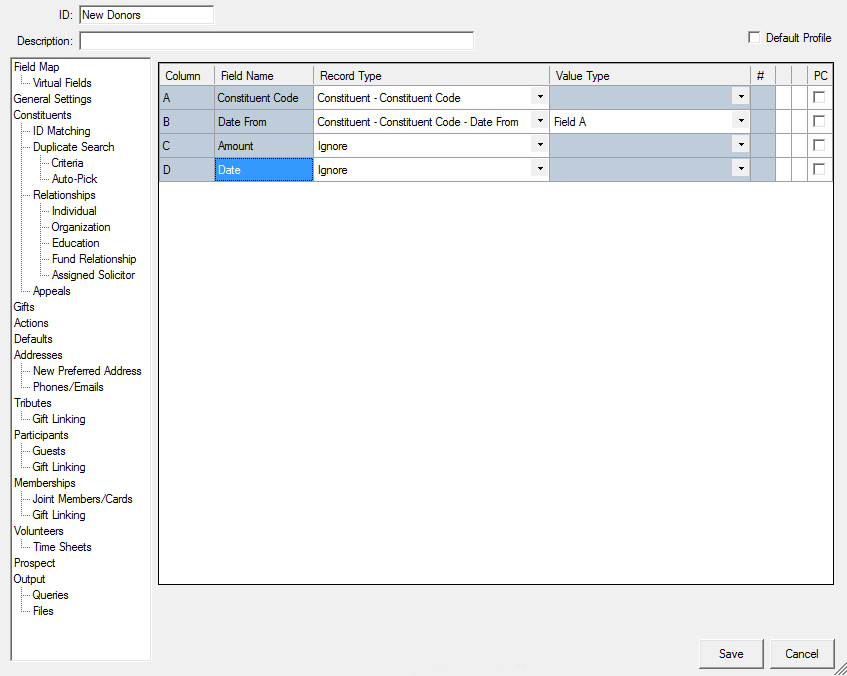Select Virtual Fields in the tree
The width and height of the screenshot is (847, 676).
point(62,83)
